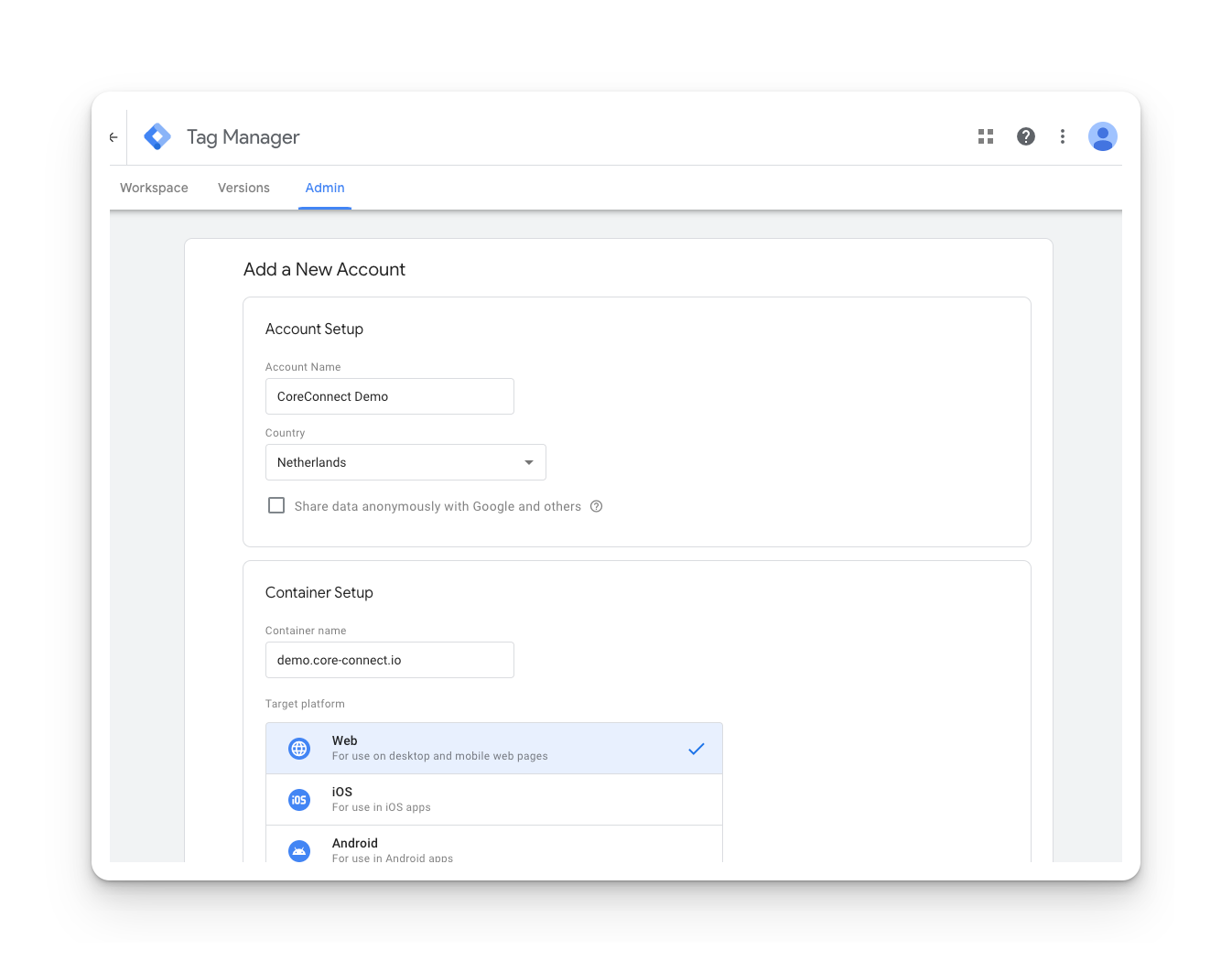
Task: Select the Admin tab
Action: tap(325, 188)
